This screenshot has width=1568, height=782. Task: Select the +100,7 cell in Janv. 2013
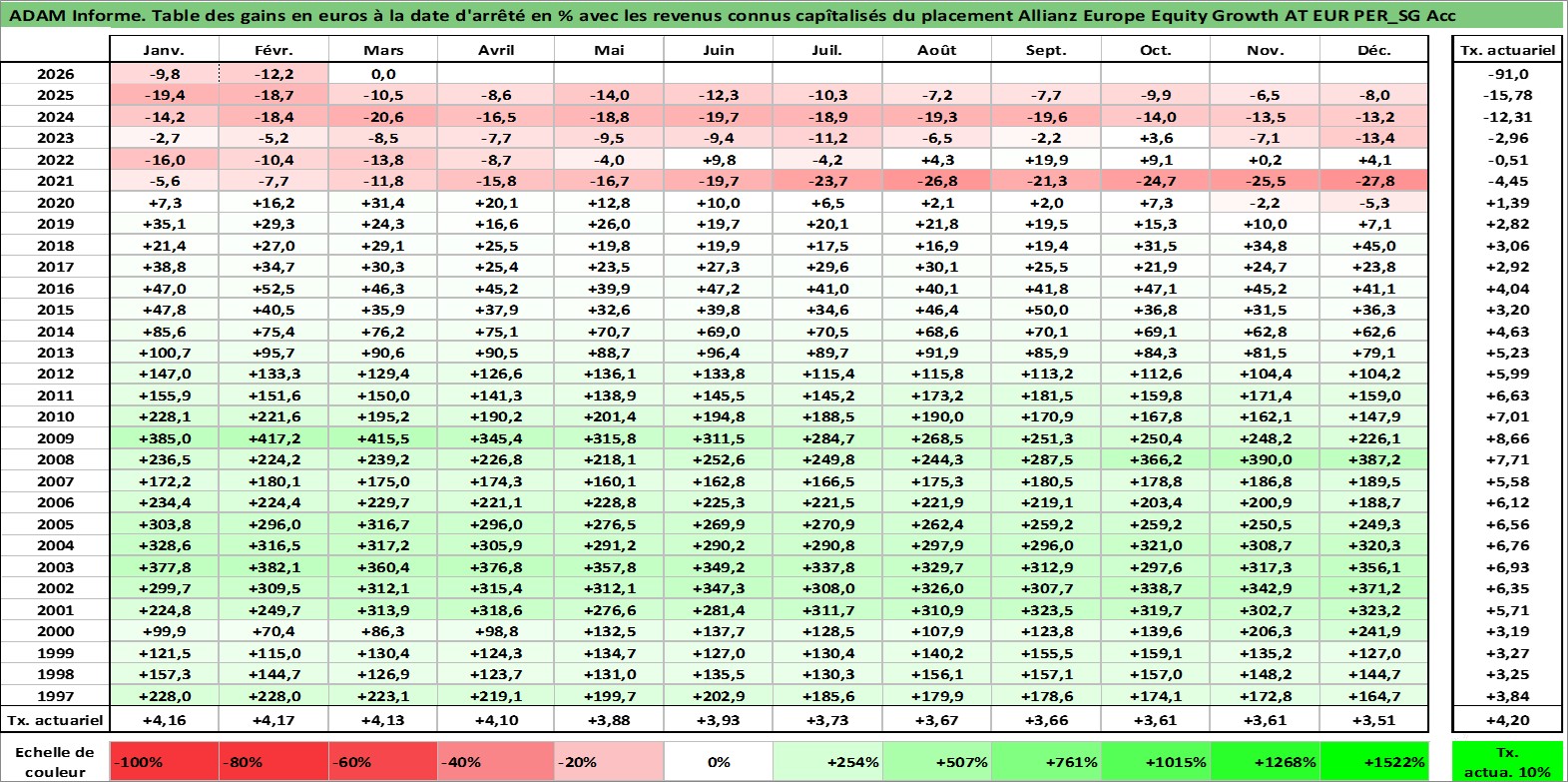pyautogui.click(x=164, y=353)
